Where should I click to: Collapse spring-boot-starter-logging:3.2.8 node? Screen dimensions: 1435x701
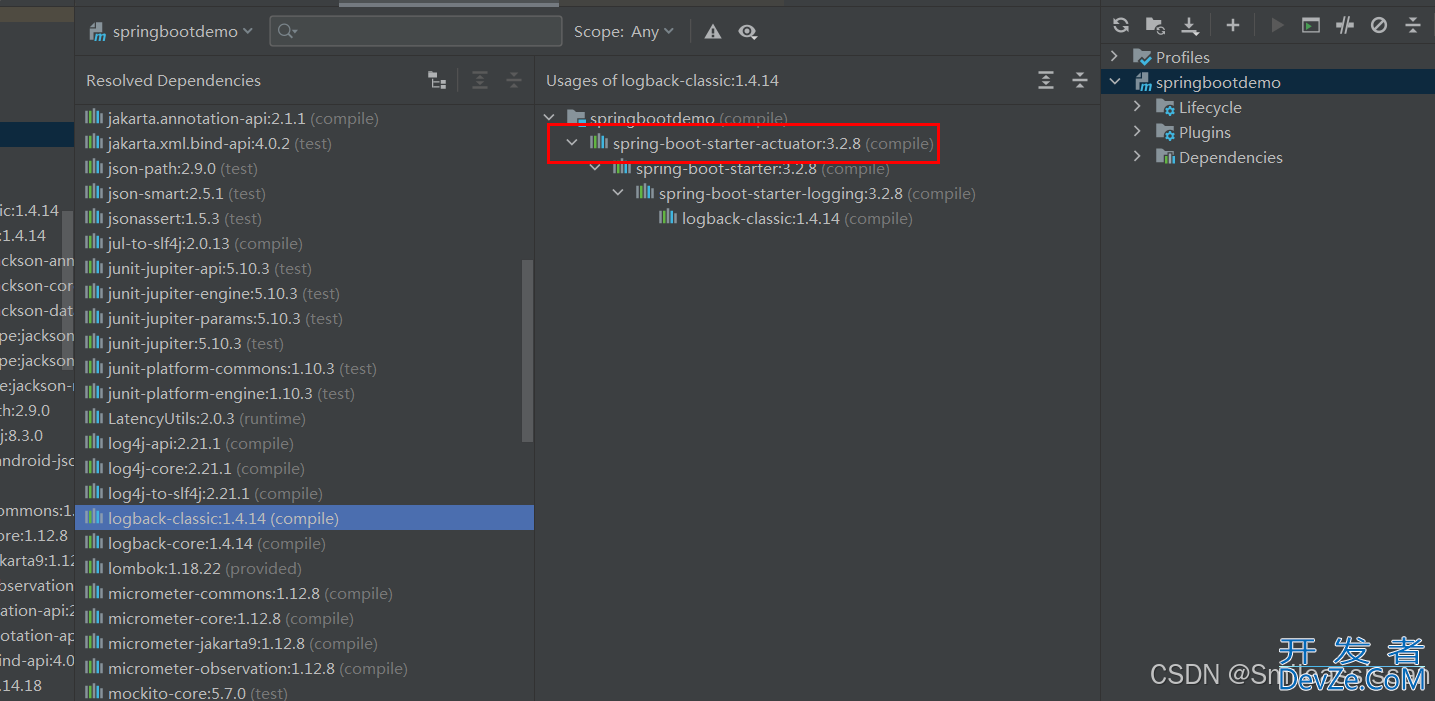pyautogui.click(x=618, y=193)
